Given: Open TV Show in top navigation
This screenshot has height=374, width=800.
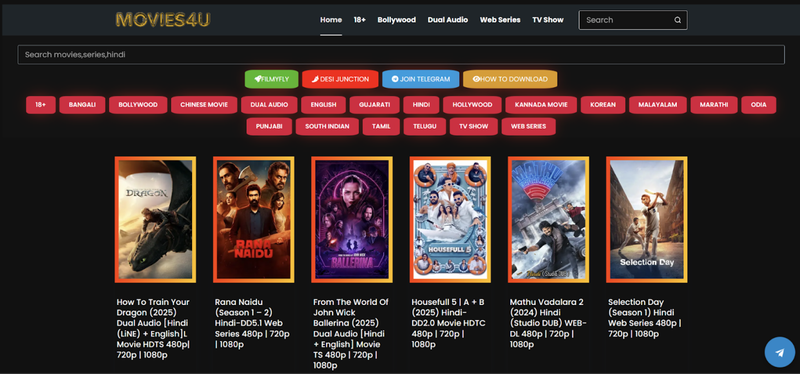Looking at the screenshot, I should [548, 20].
